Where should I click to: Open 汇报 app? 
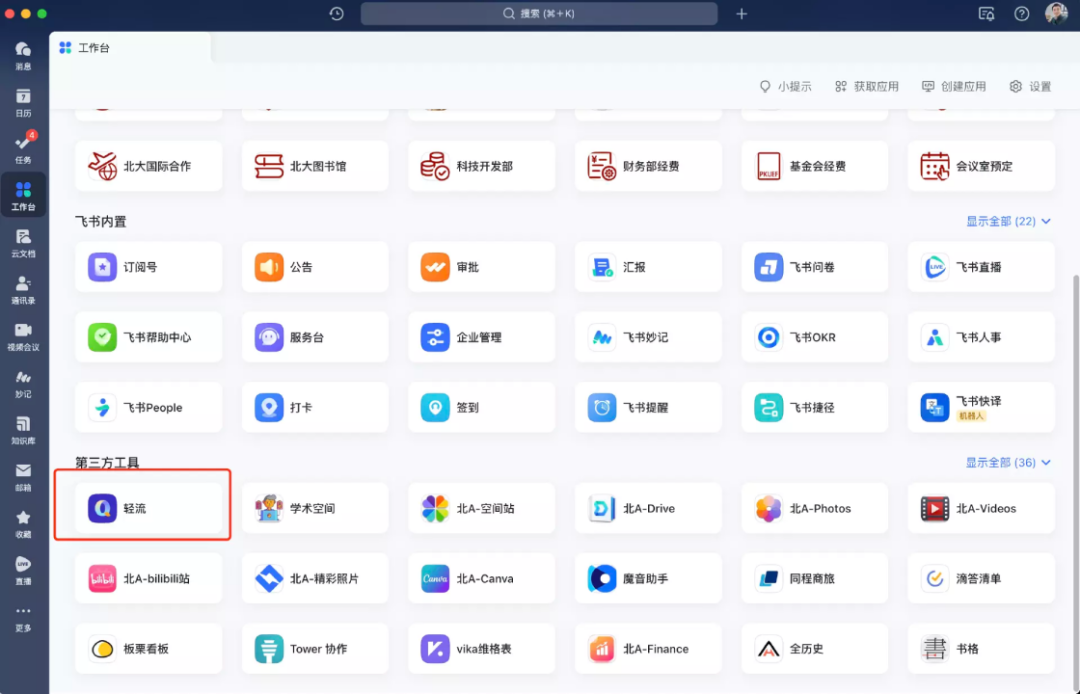(x=648, y=266)
